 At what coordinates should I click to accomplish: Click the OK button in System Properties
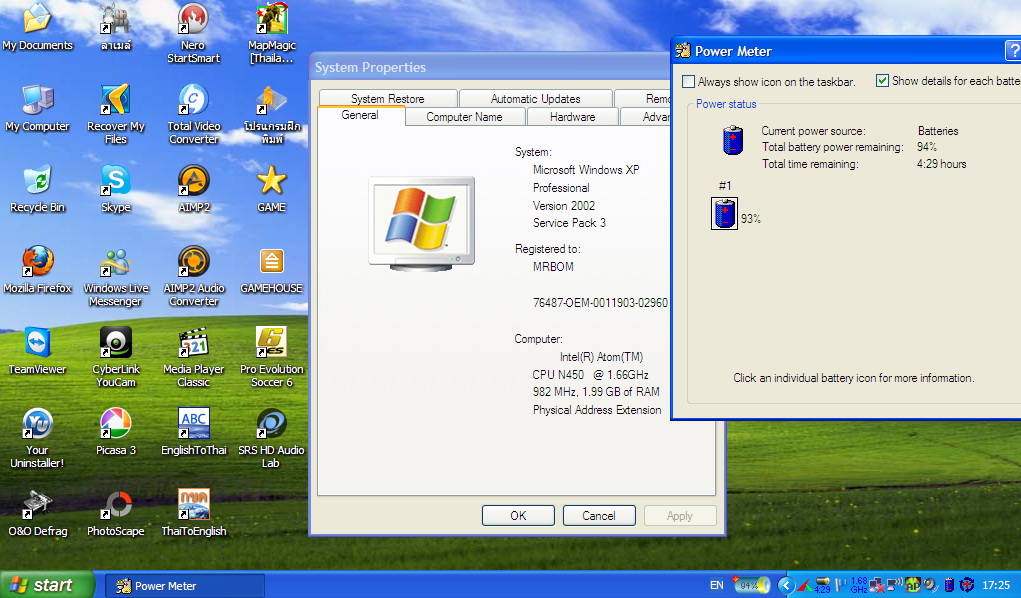(517, 516)
